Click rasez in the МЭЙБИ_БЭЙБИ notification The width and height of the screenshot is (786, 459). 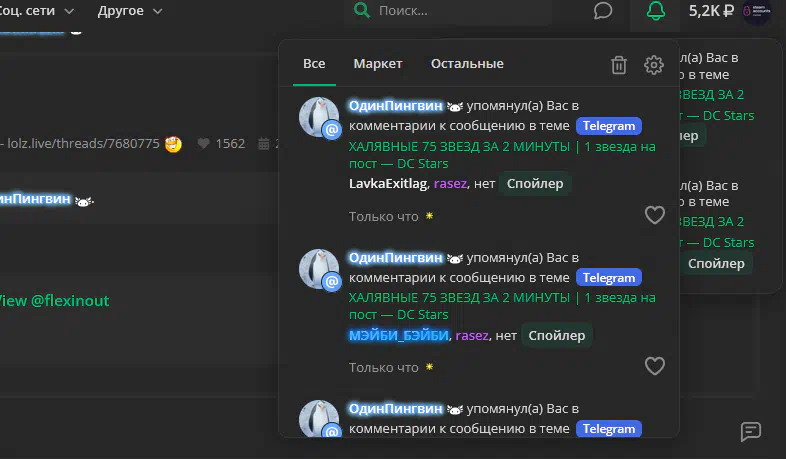472,335
